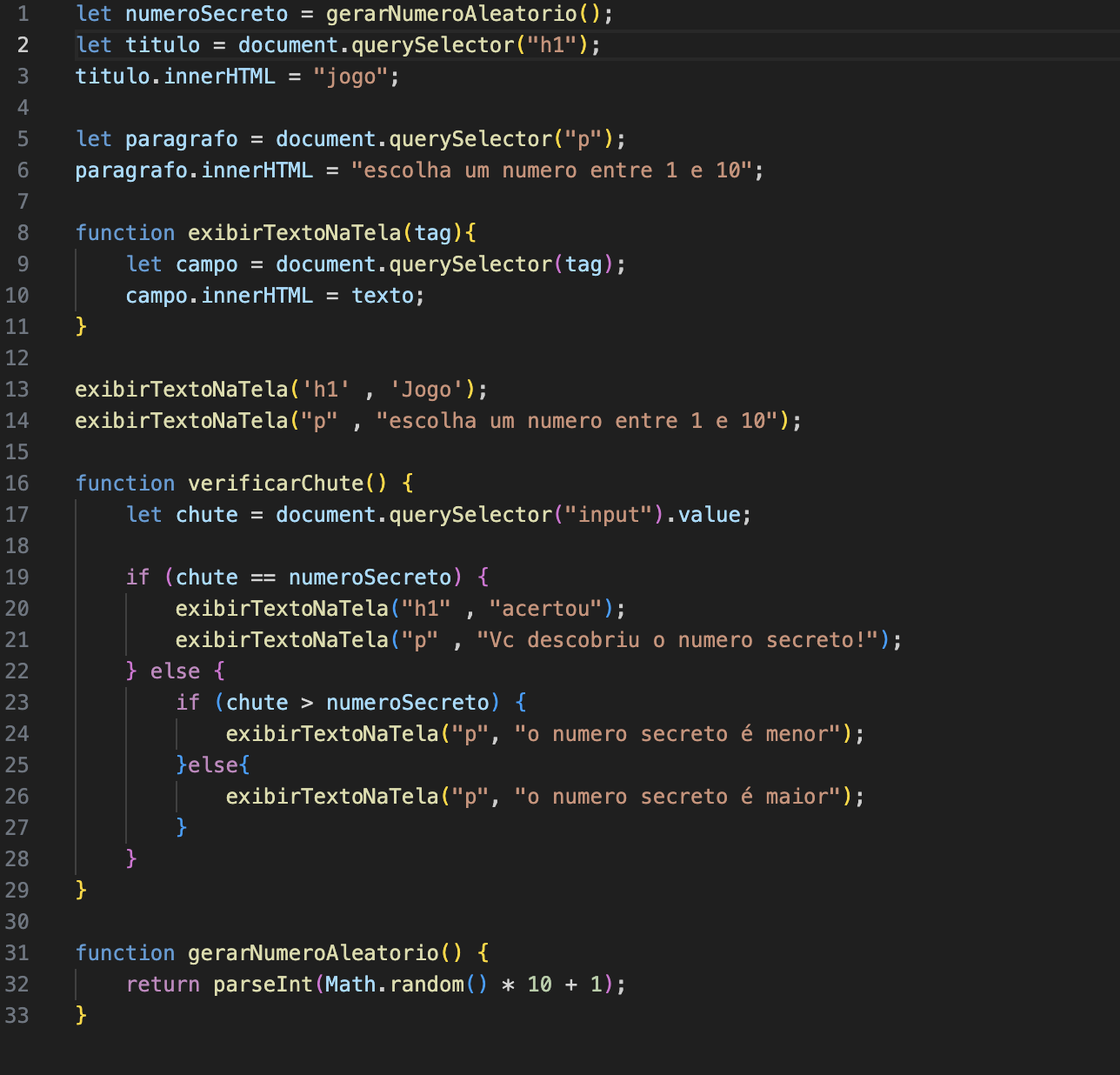This screenshot has width=1120, height=1075.
Task: Click the titulo declaration on line 2
Action: (163, 45)
